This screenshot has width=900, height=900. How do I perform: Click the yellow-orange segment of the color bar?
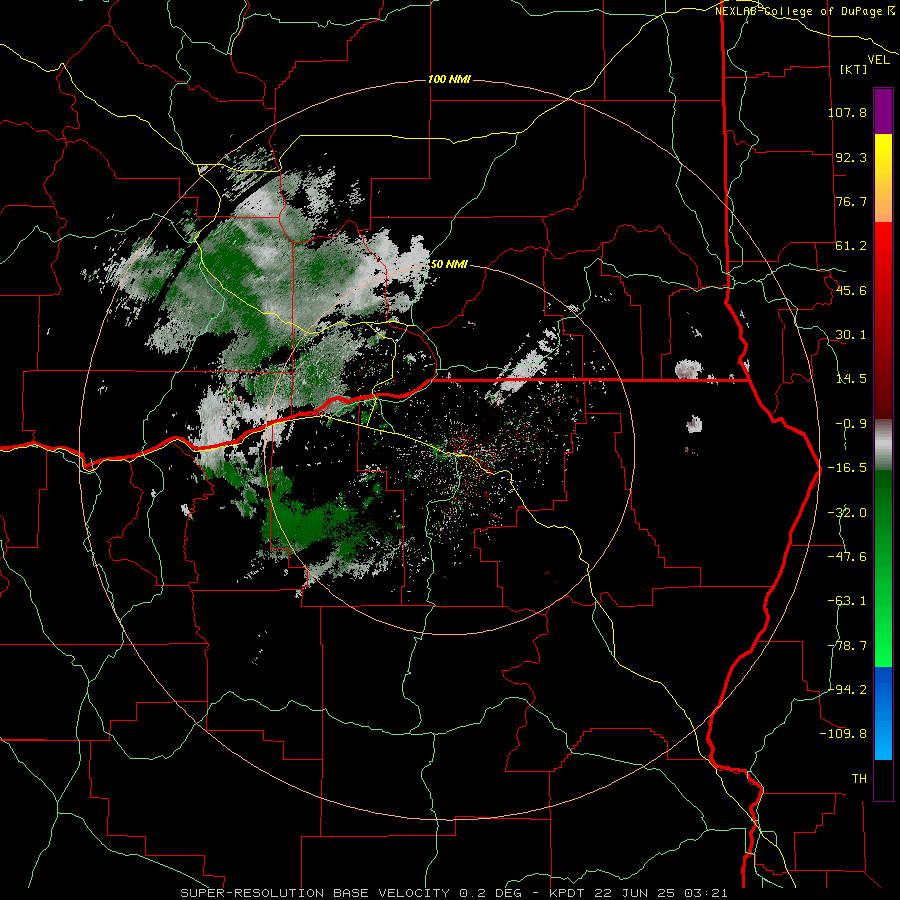click(883, 178)
